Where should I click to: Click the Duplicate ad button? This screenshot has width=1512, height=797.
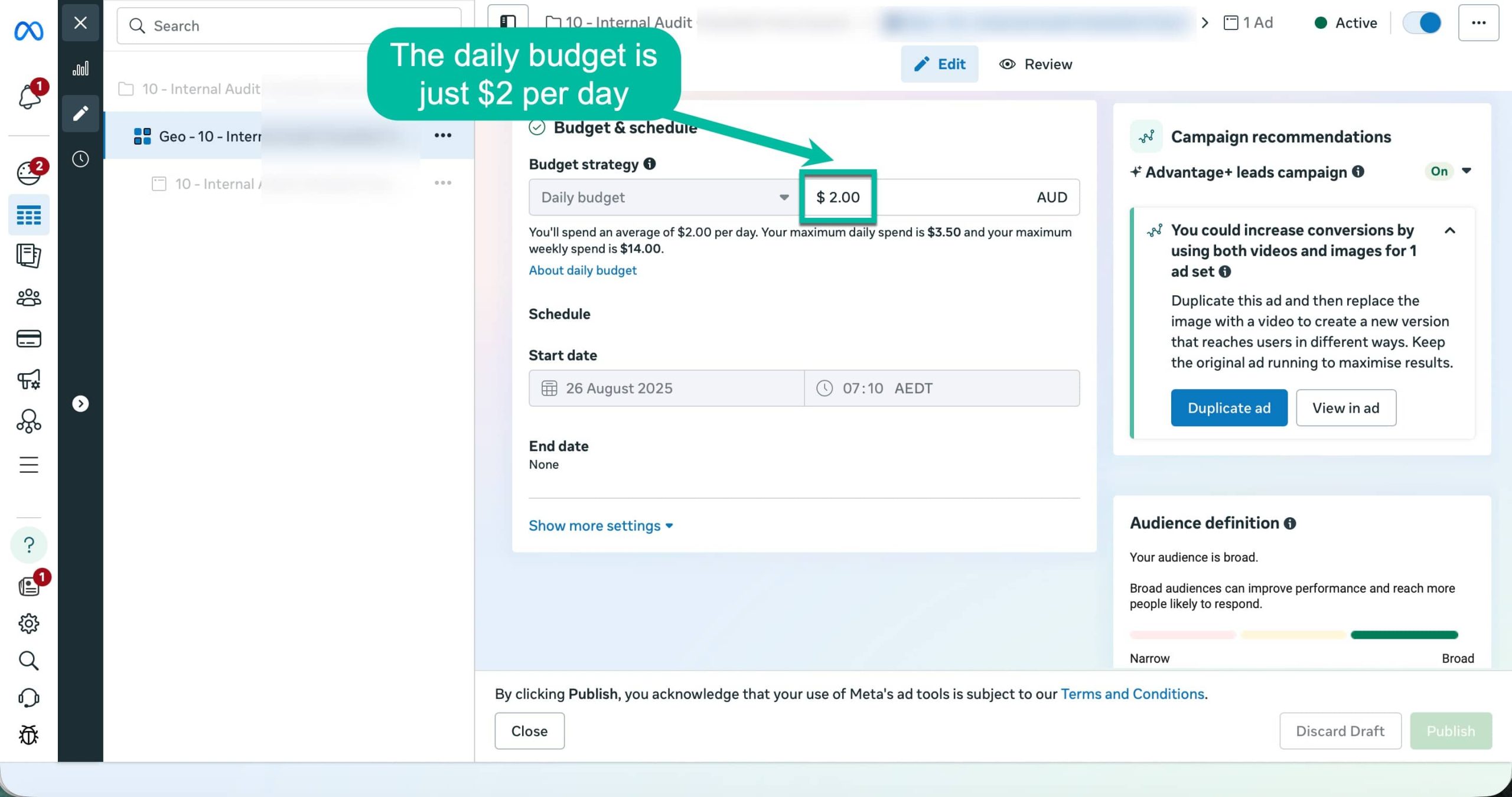click(1228, 407)
